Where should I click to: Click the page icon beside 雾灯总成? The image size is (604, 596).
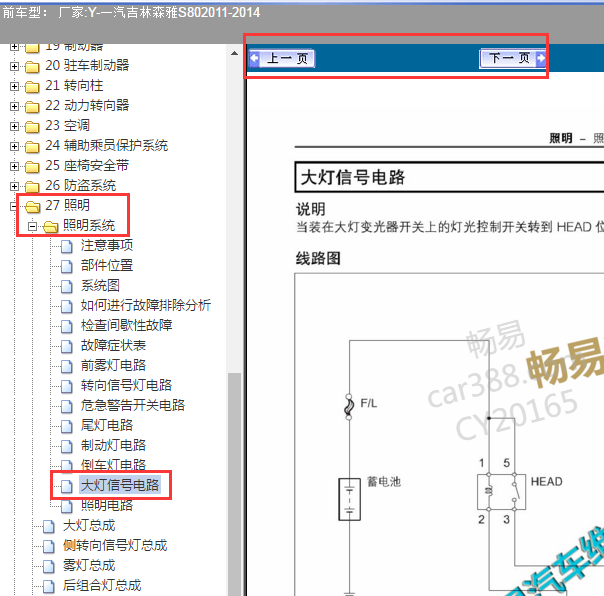tap(49, 567)
